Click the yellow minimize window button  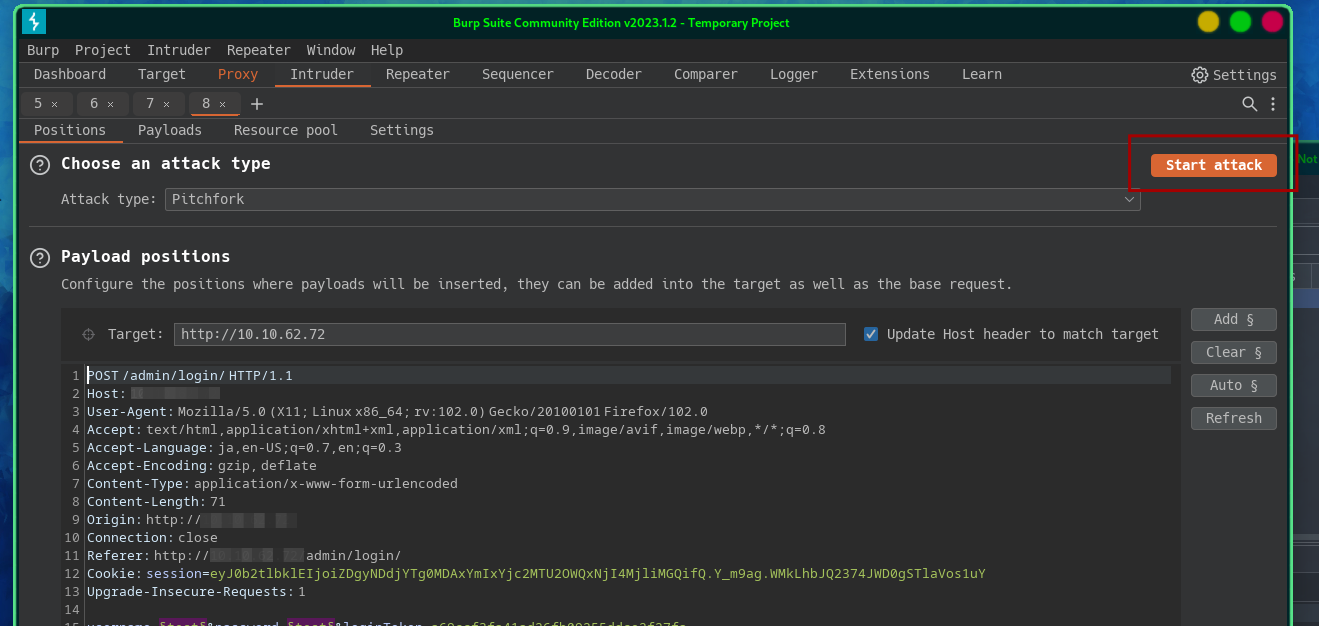coord(1209,22)
